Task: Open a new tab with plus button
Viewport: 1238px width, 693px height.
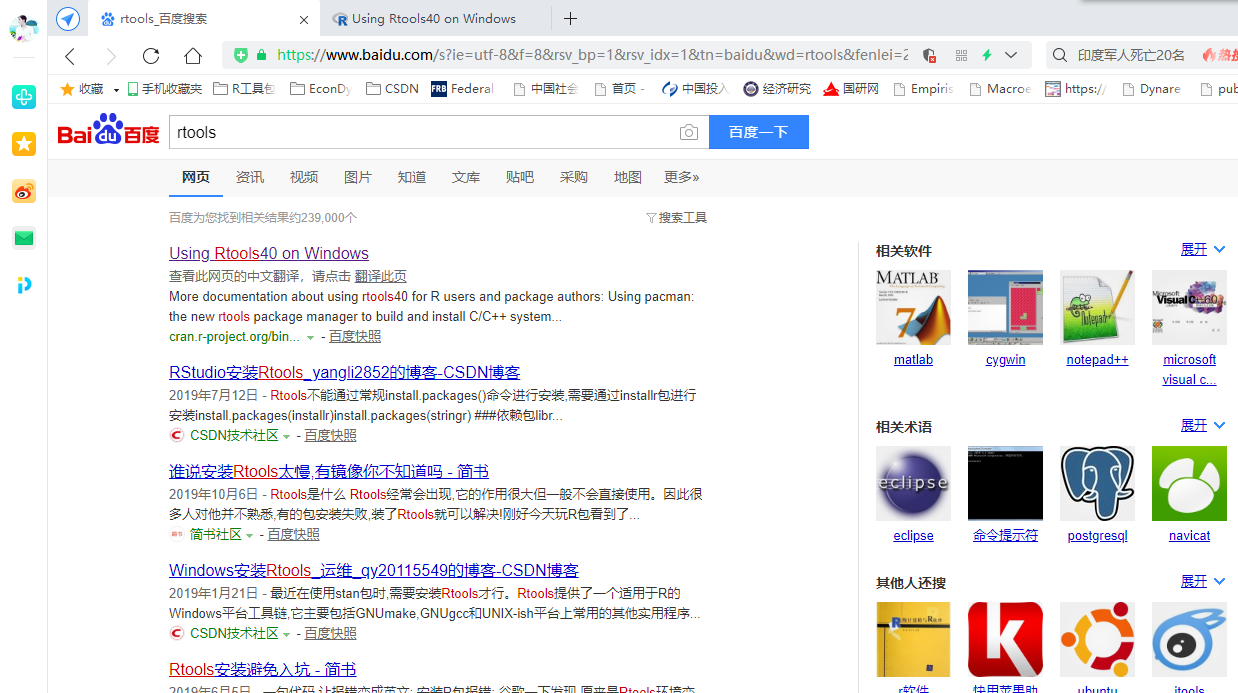Action: click(x=570, y=19)
